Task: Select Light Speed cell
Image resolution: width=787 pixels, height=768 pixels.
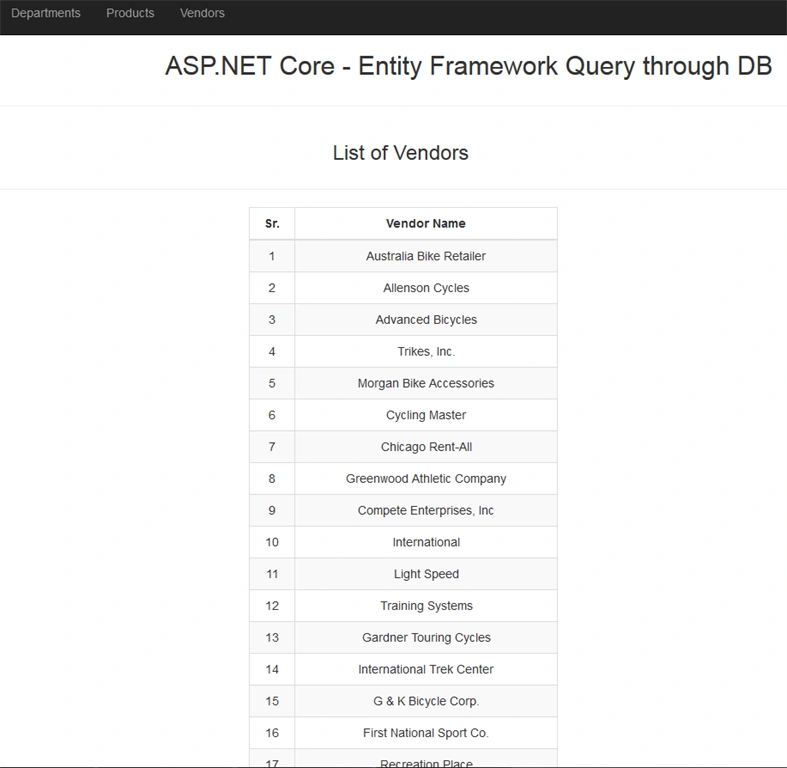Action: click(x=426, y=574)
